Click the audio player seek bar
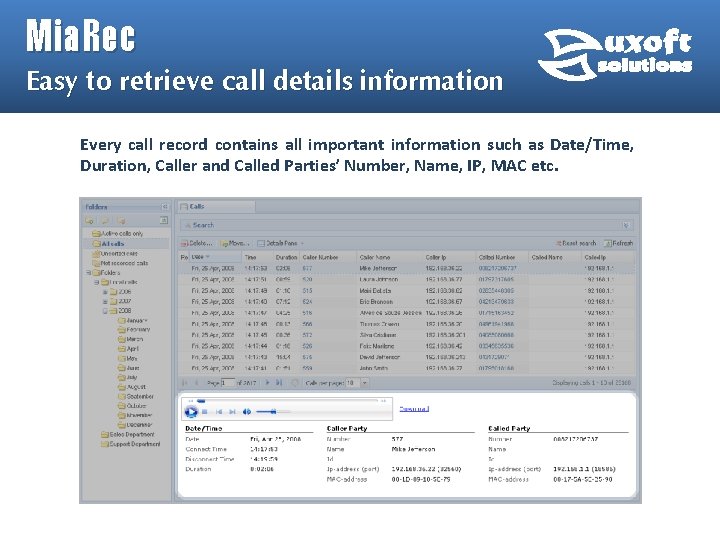The image size is (720, 540). (287, 401)
